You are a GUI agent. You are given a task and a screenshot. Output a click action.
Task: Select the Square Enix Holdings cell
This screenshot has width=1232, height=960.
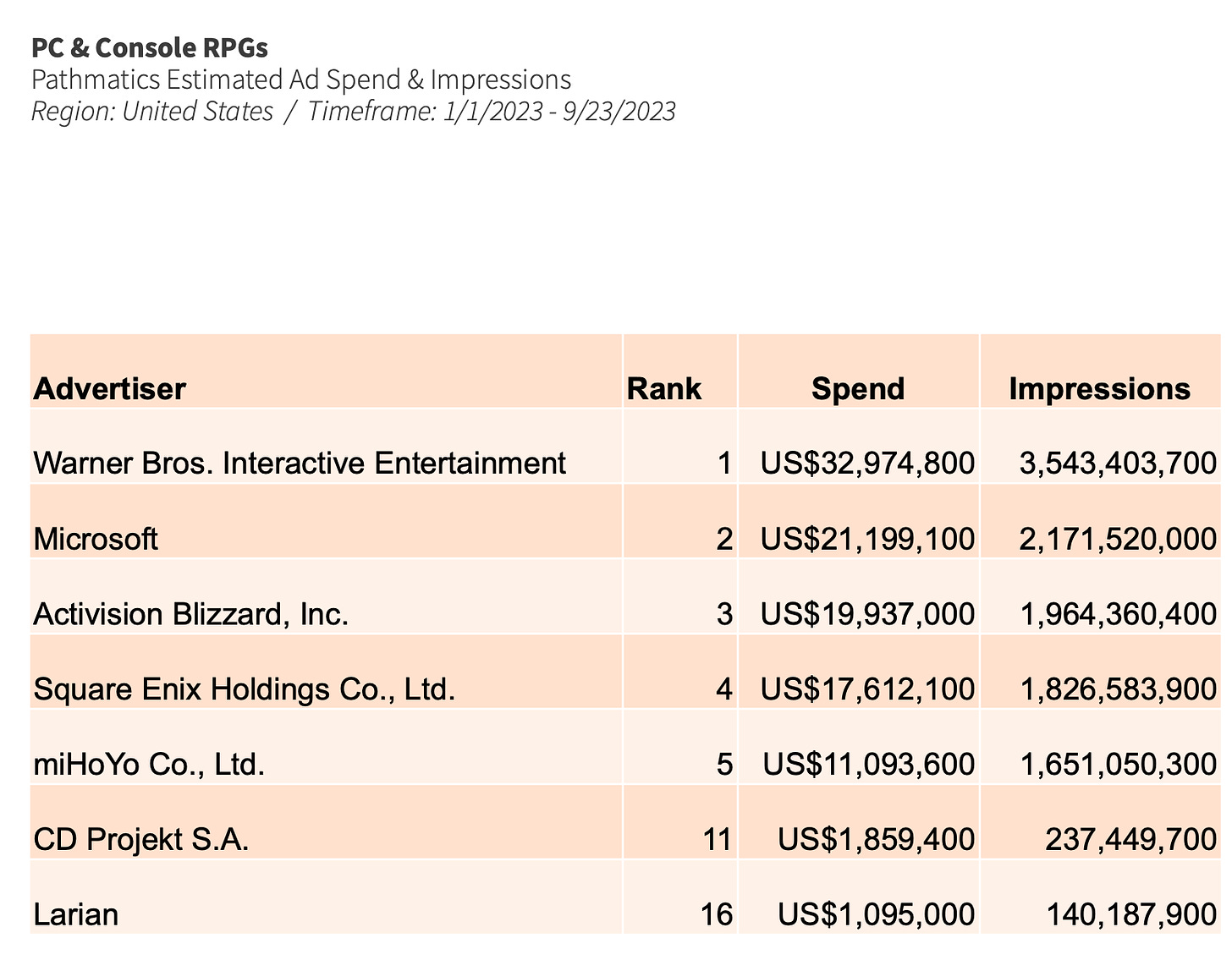(245, 688)
